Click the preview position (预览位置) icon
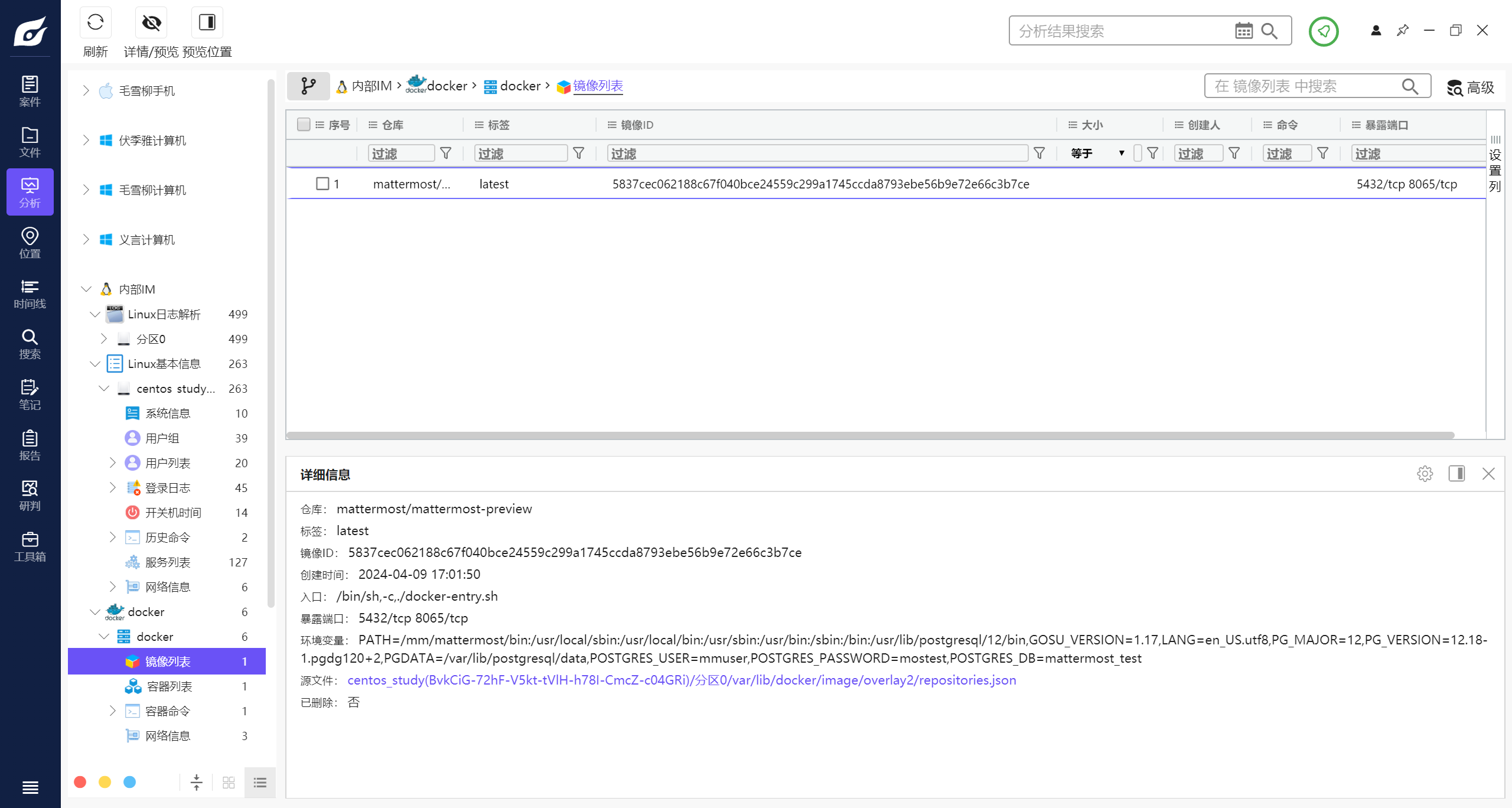The height and width of the screenshot is (808, 1512). coord(207,23)
